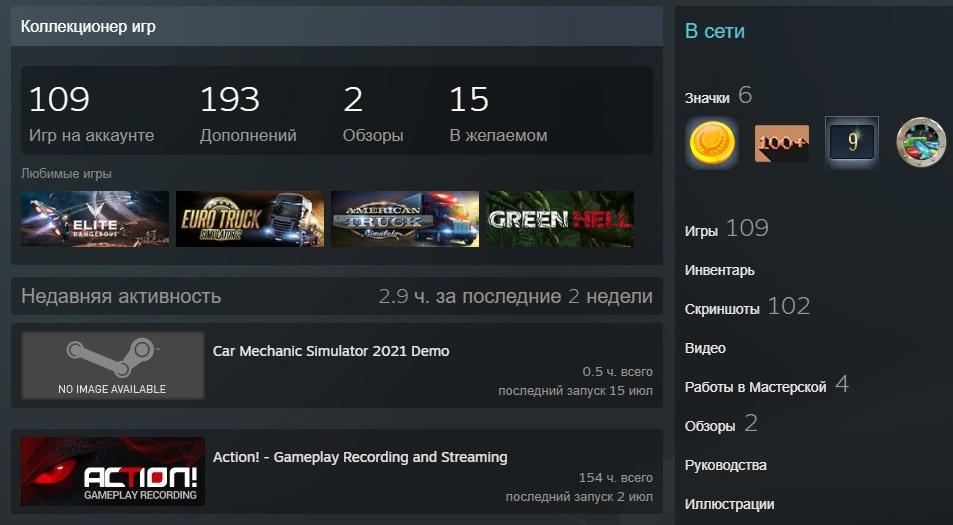Screen dimensions: 953x525
Task: Open Значки badges link in sidebar
Action: pyautogui.click(x=718, y=96)
